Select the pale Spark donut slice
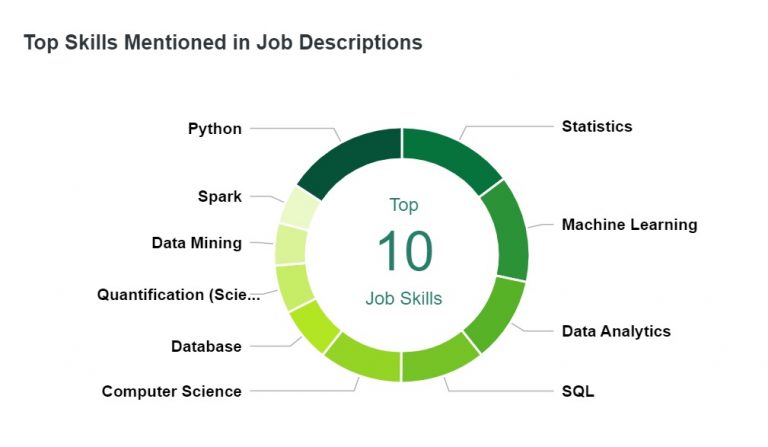Viewport: 768px width, 447px height. (300, 208)
